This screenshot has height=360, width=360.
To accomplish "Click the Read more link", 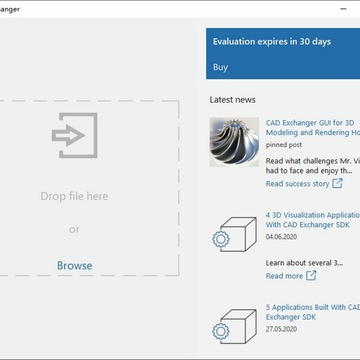I will click(284, 276).
